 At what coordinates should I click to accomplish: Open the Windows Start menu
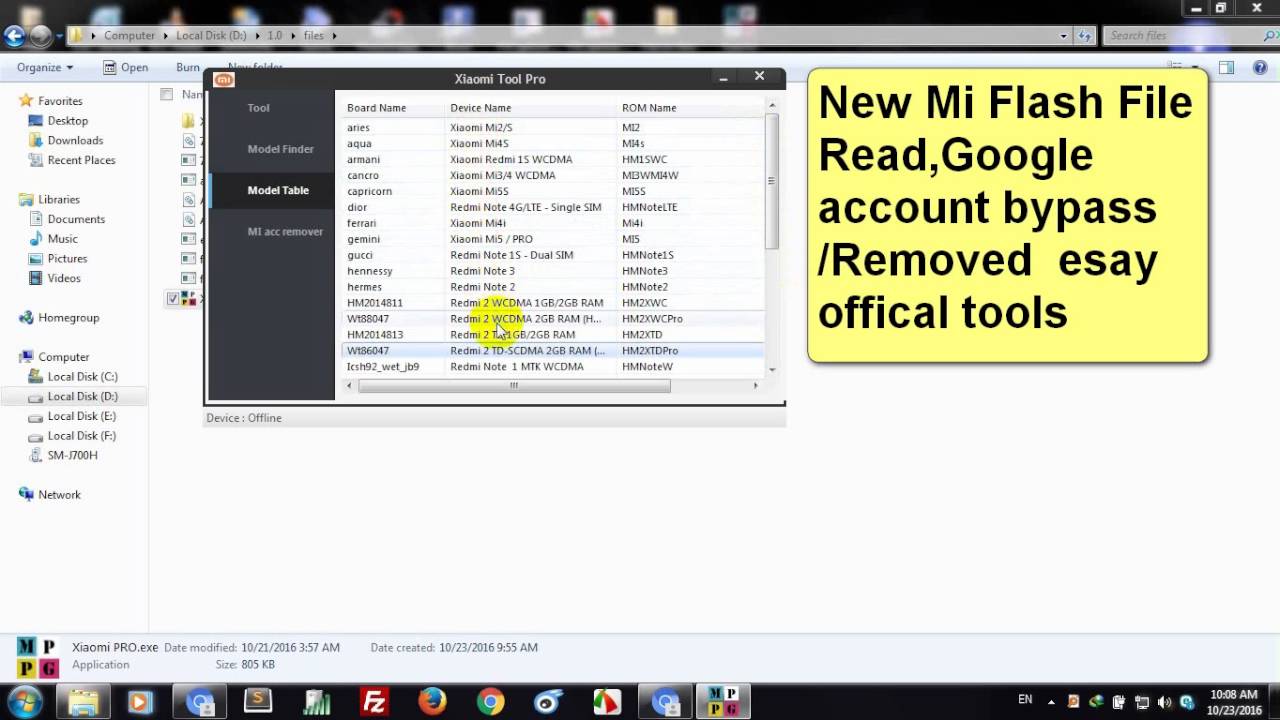(24, 701)
